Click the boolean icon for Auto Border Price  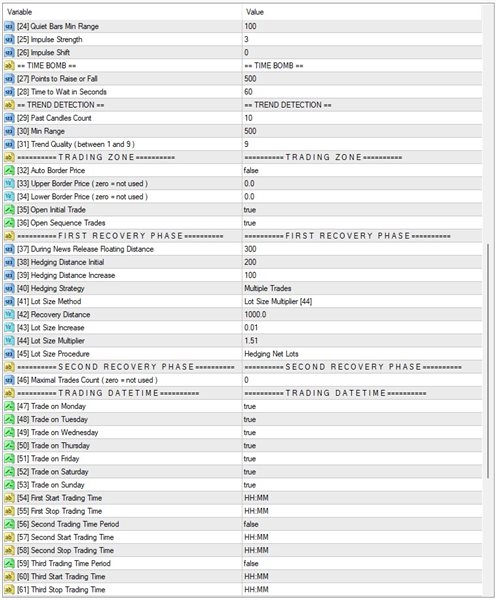tap(9, 170)
